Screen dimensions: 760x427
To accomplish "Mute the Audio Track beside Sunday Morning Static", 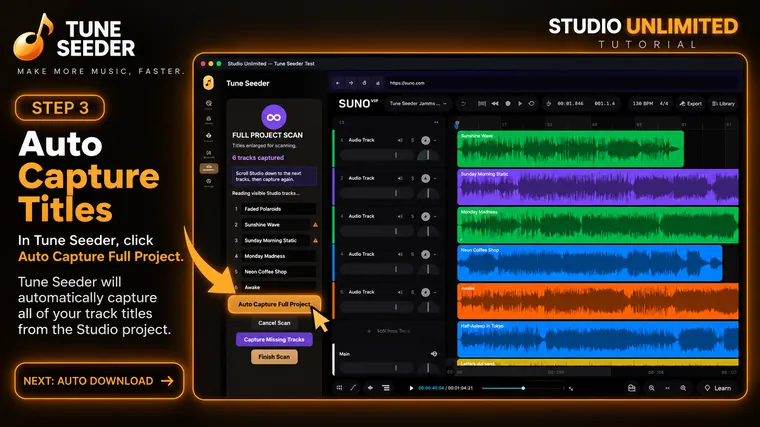I will pos(400,178).
